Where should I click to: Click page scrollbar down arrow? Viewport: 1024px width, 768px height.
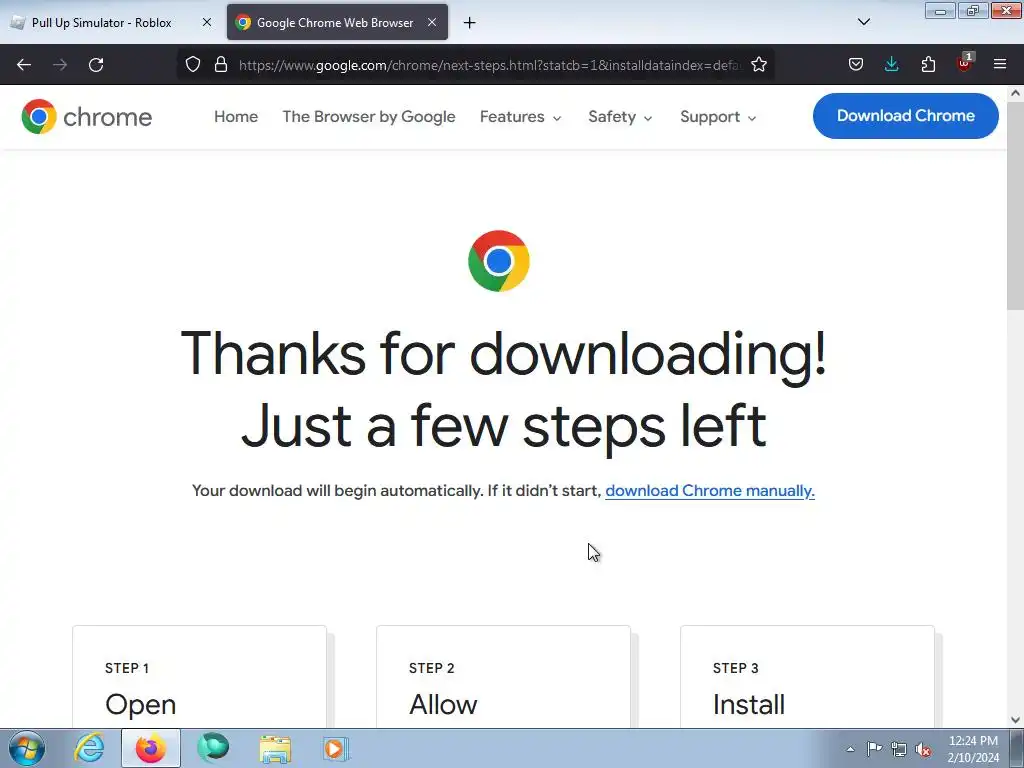(x=1015, y=720)
